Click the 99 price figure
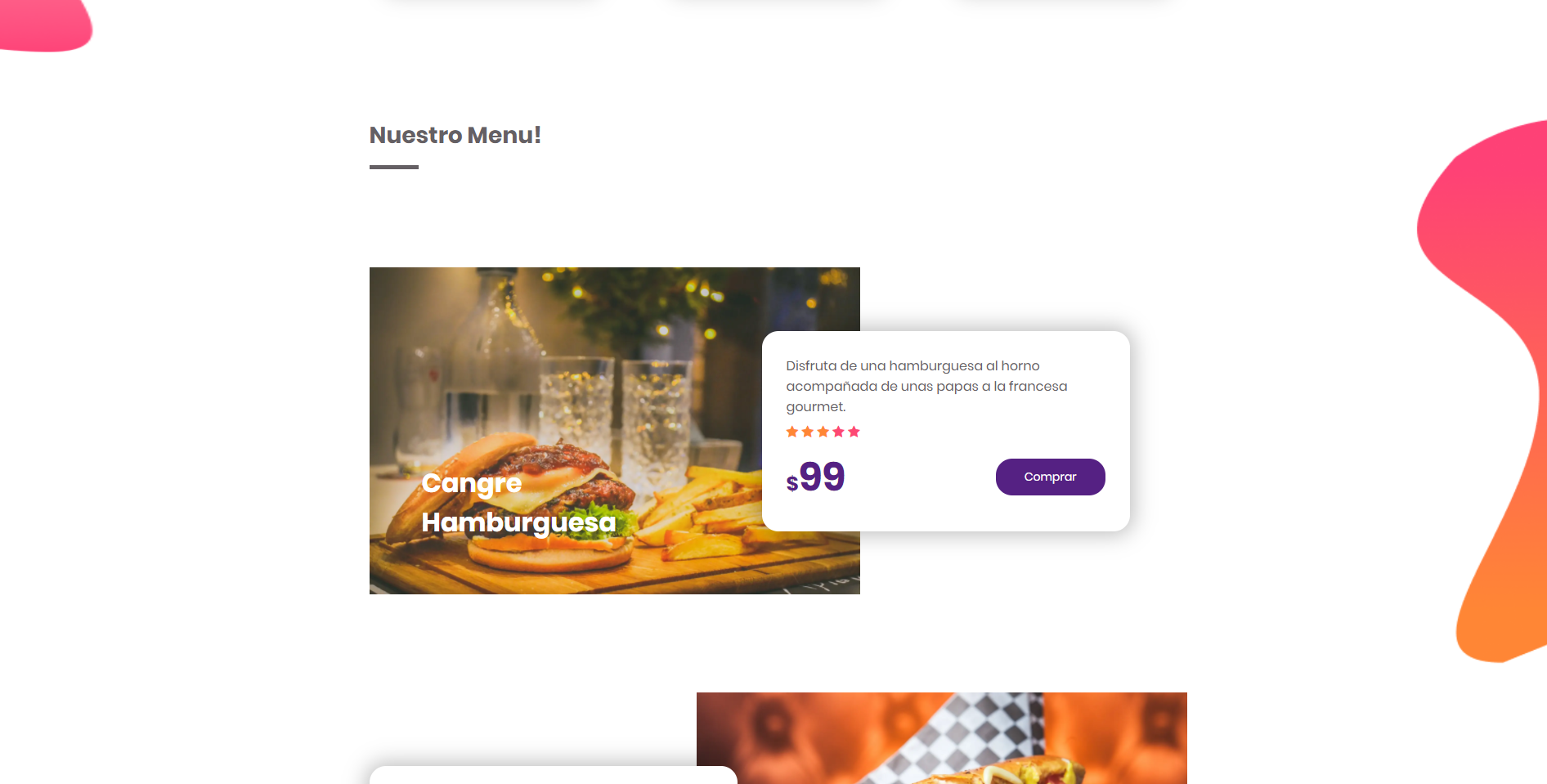The width and height of the screenshot is (1547, 784). [x=822, y=477]
